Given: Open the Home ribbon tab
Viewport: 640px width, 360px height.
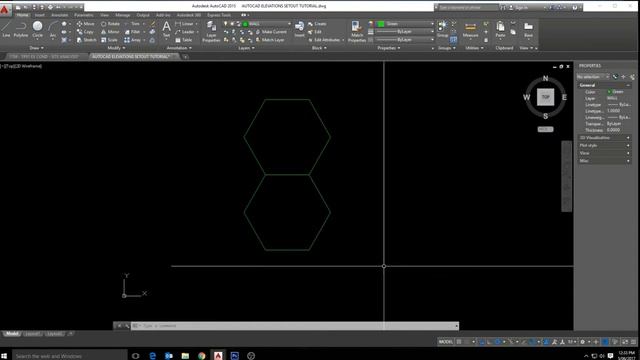Looking at the screenshot, I should [x=22, y=15].
